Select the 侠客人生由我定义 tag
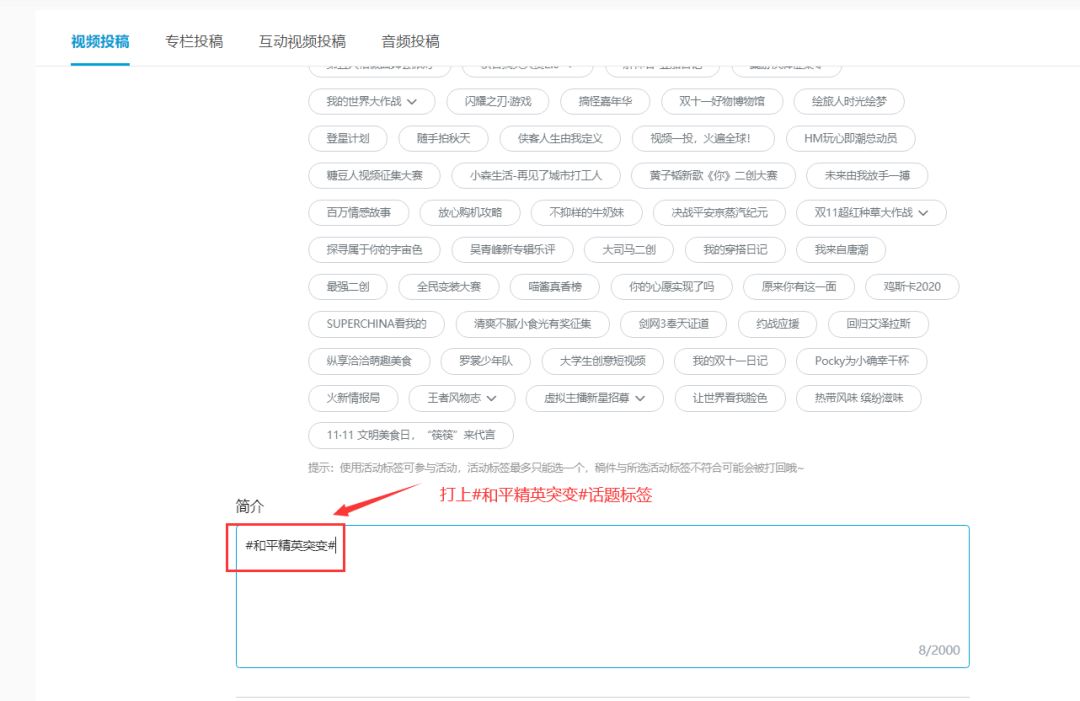This screenshot has height=701, width=1080. 560,138
